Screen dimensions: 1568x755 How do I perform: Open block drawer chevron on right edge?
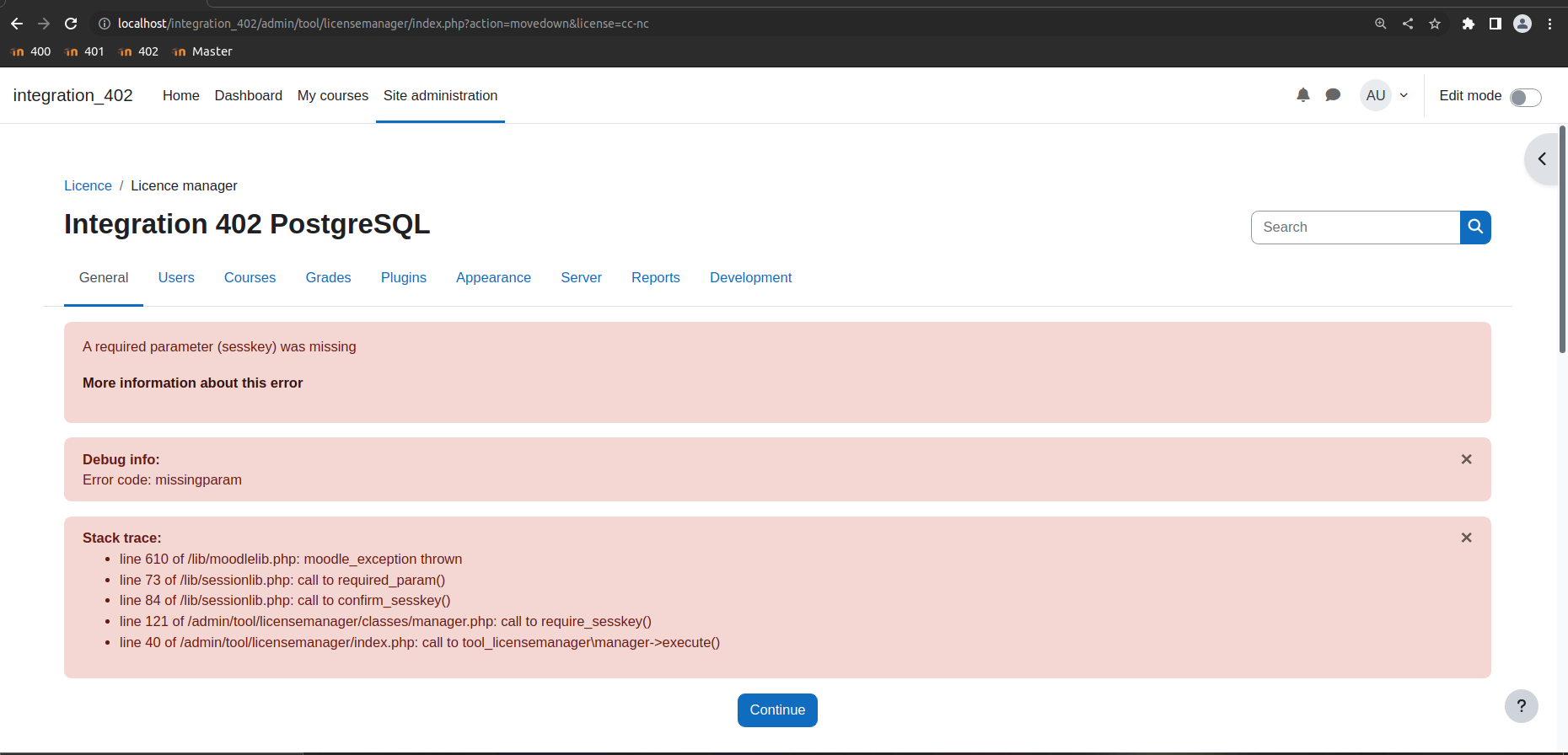pos(1542,158)
